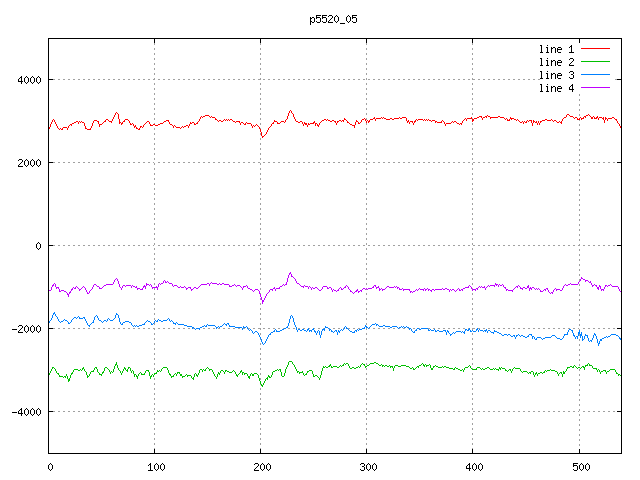Click the red line 1 legend sample
Screen dimensions: 640x480
595,49
